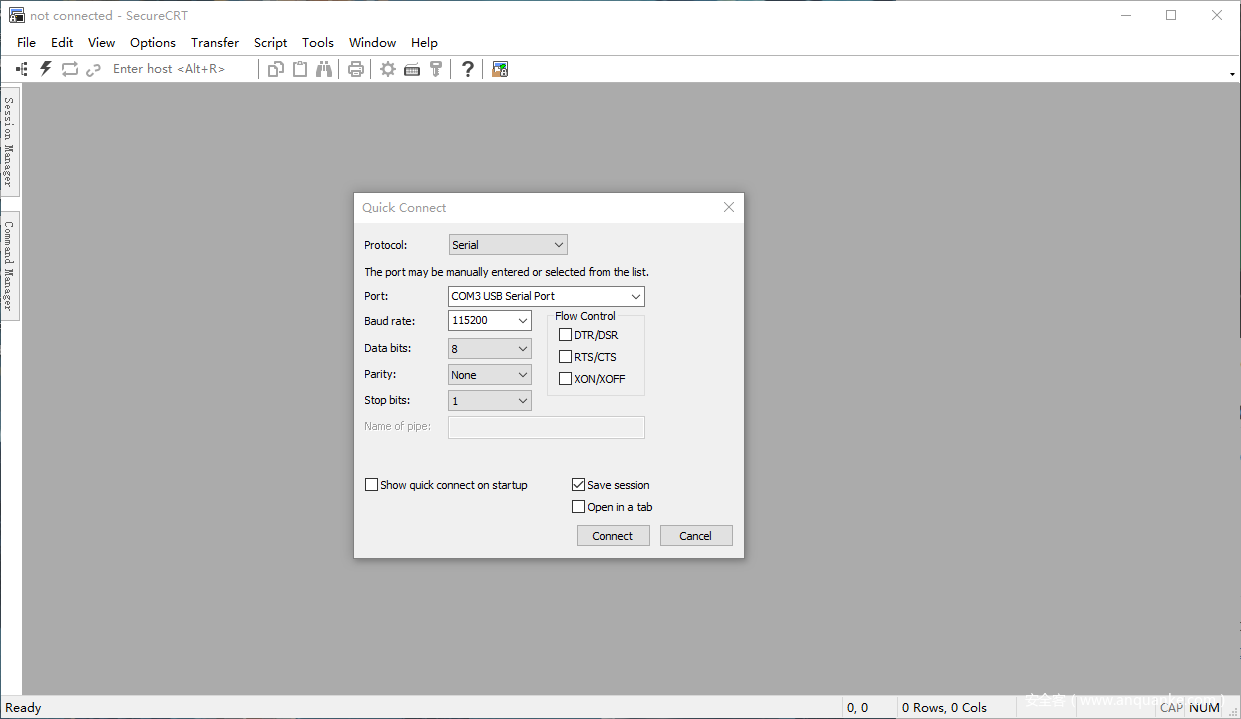Image resolution: width=1241 pixels, height=719 pixels.
Task: Open the Protocol dropdown showing Serial
Action: pyautogui.click(x=508, y=245)
